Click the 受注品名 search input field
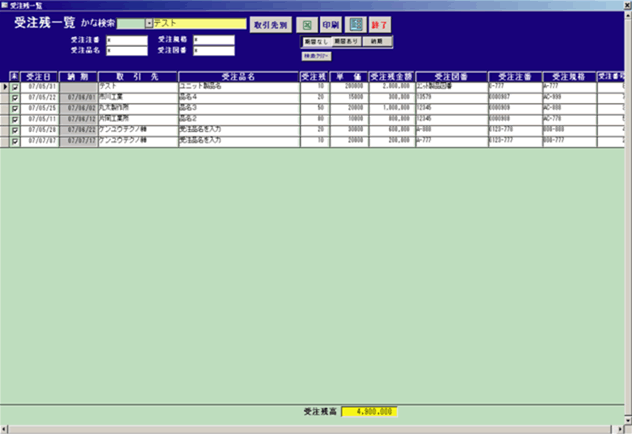Viewport: 632px width, 434px height. click(126, 49)
